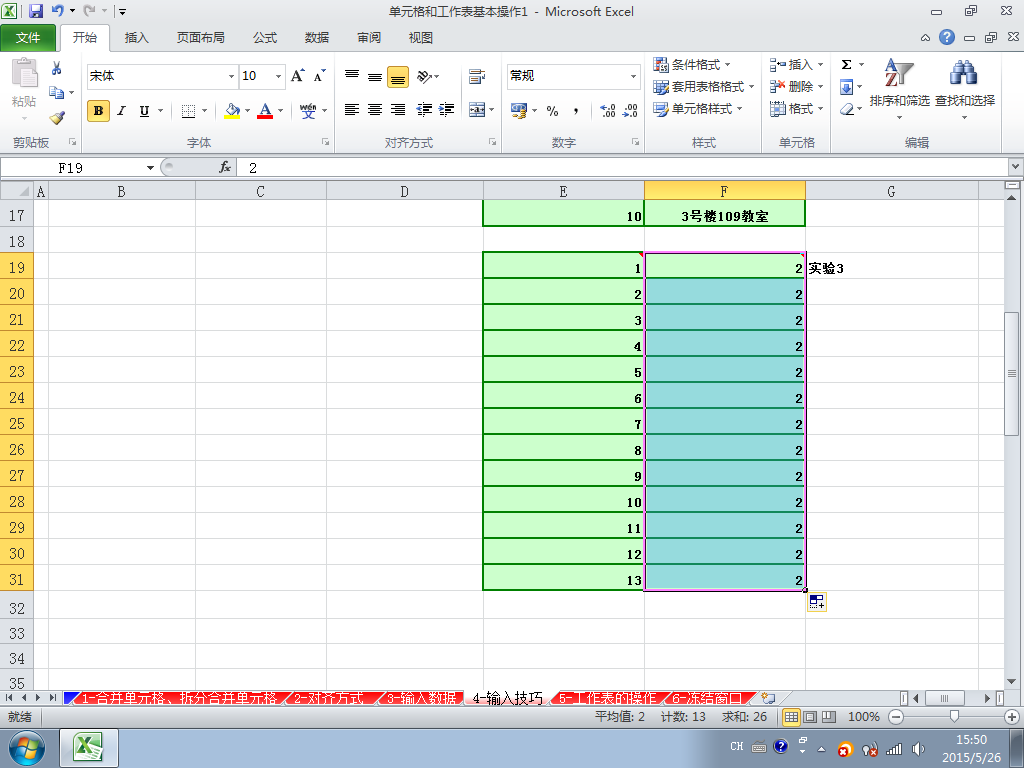Click the Clear eraser icon
1024x768 pixels.
(846, 109)
